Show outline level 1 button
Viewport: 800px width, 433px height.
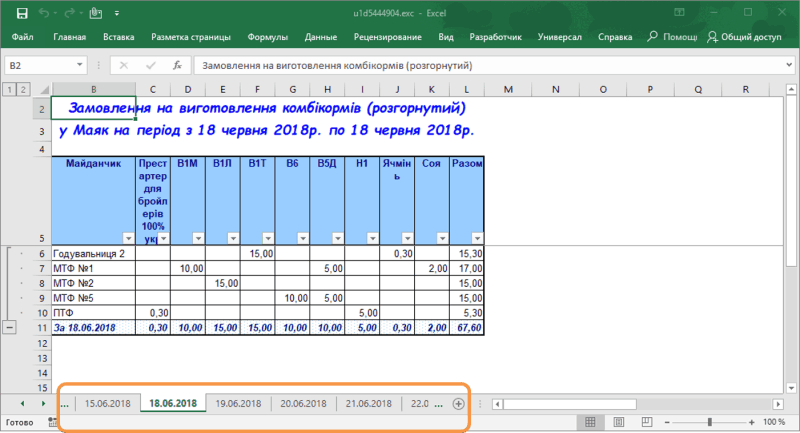(x=9, y=90)
